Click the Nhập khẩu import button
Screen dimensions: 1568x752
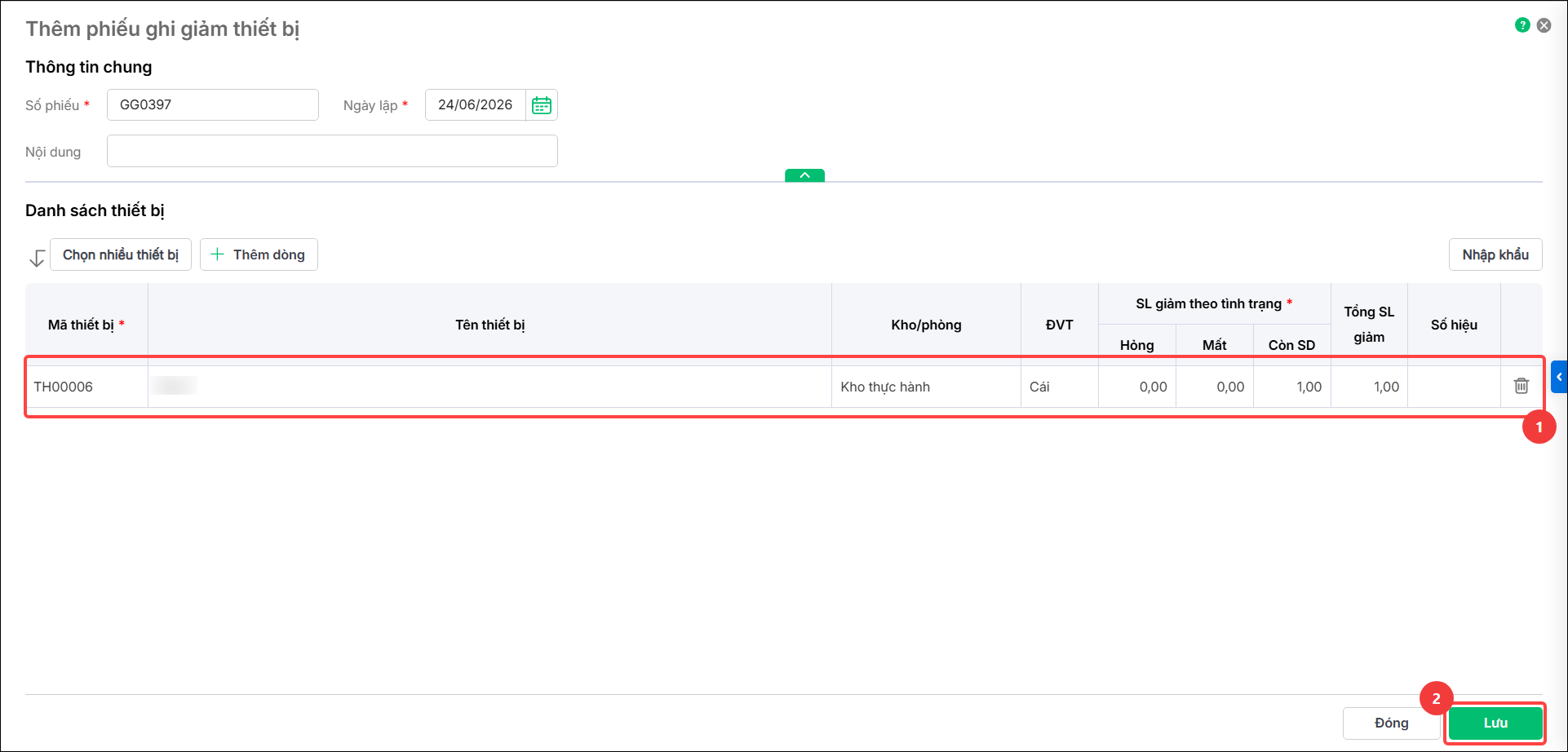1495,254
